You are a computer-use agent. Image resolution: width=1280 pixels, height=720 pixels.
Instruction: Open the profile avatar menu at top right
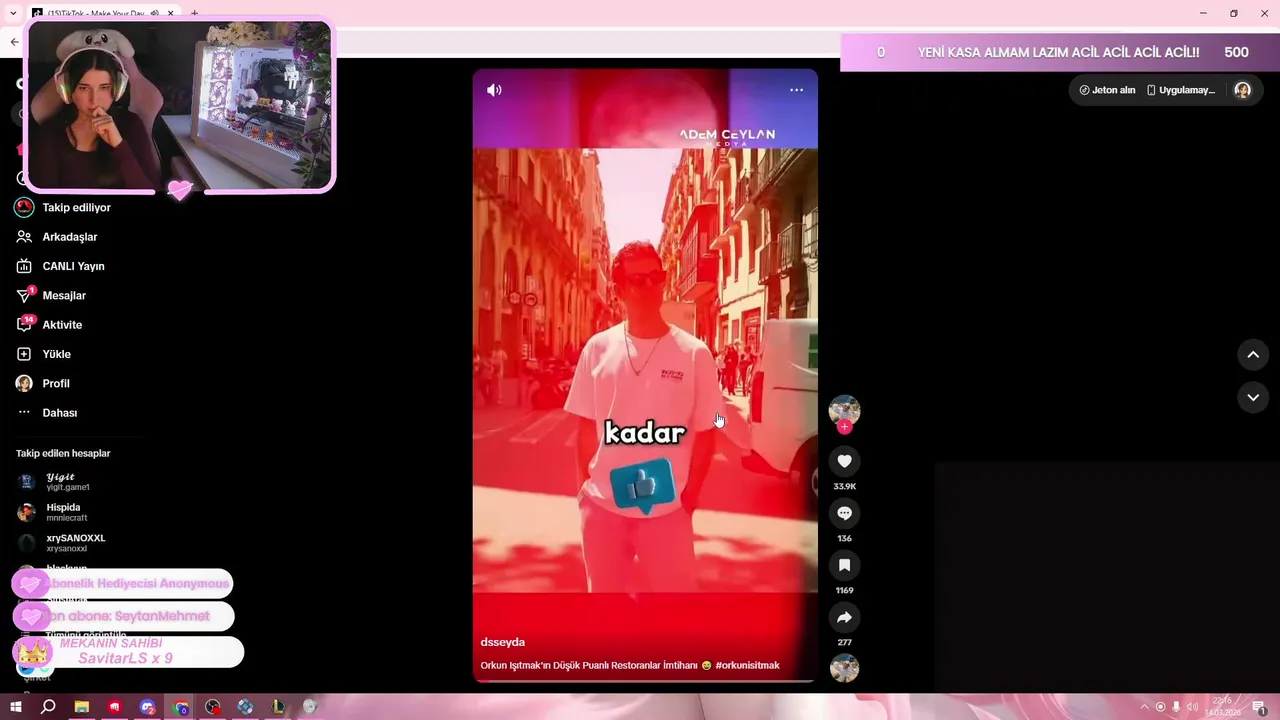coord(1242,90)
